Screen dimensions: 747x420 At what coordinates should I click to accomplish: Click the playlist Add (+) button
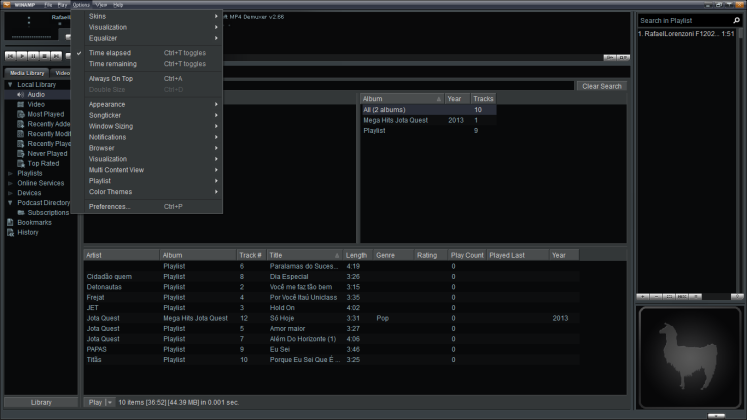pos(643,296)
